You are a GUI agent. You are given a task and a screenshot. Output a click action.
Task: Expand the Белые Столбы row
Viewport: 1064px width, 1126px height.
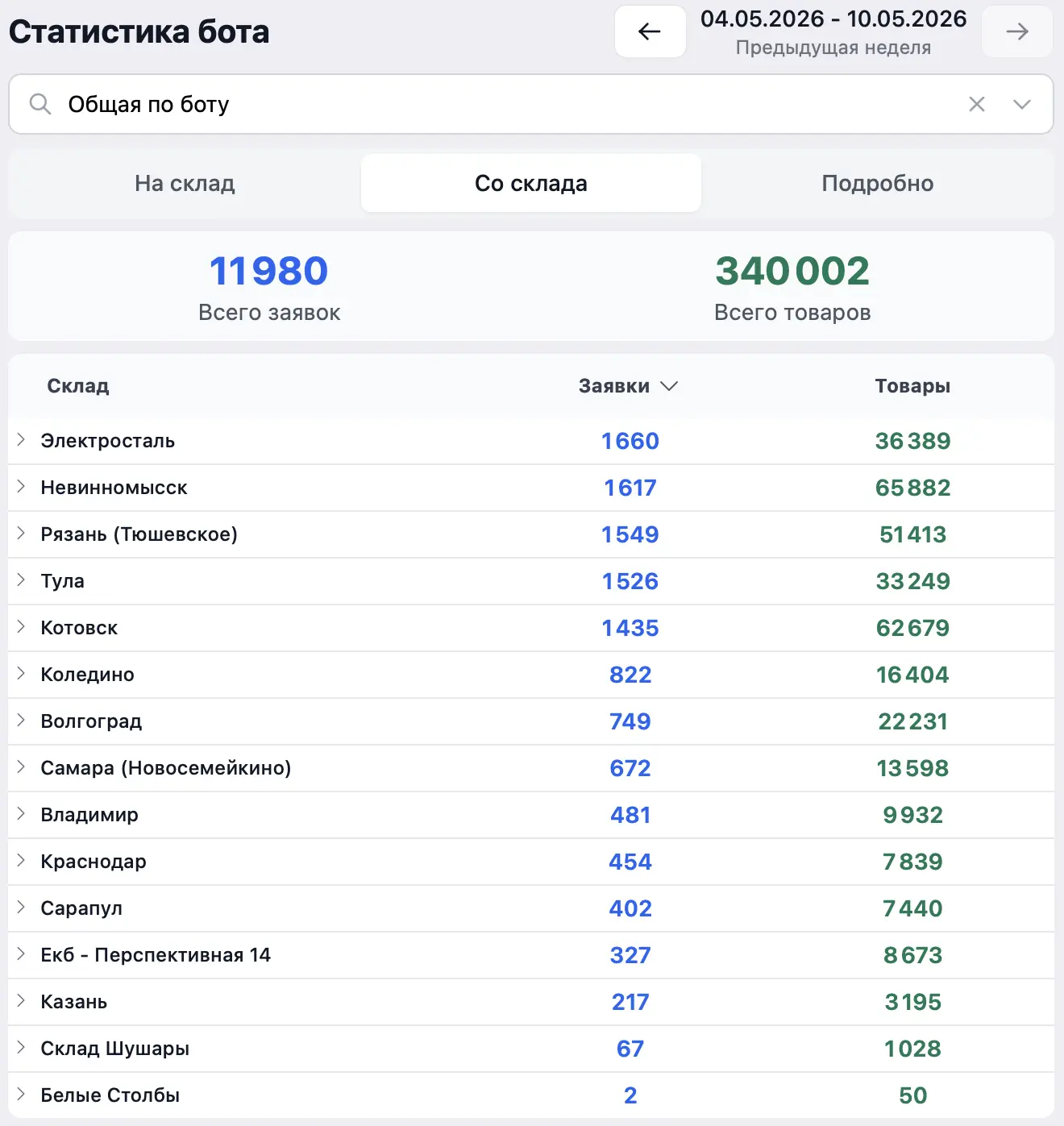click(22, 1095)
